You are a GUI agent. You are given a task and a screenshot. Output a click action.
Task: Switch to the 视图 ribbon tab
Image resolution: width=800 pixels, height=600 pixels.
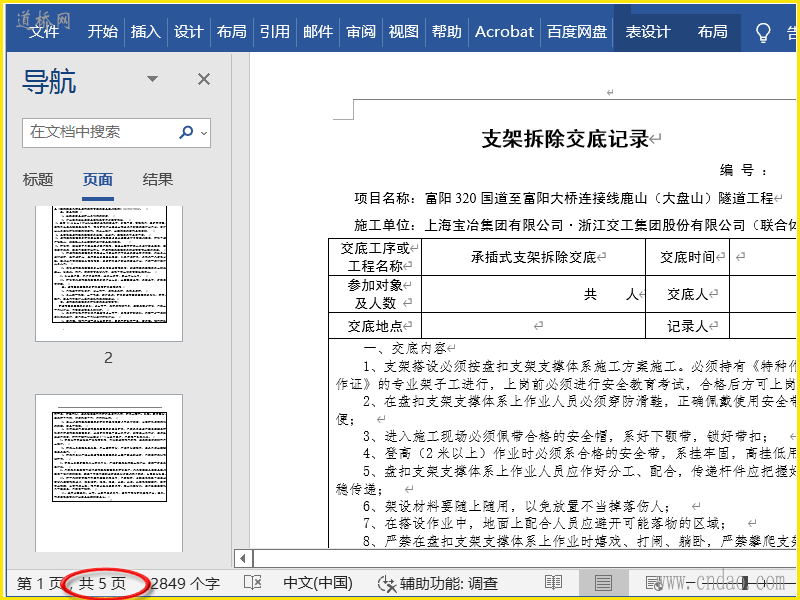coord(404,32)
